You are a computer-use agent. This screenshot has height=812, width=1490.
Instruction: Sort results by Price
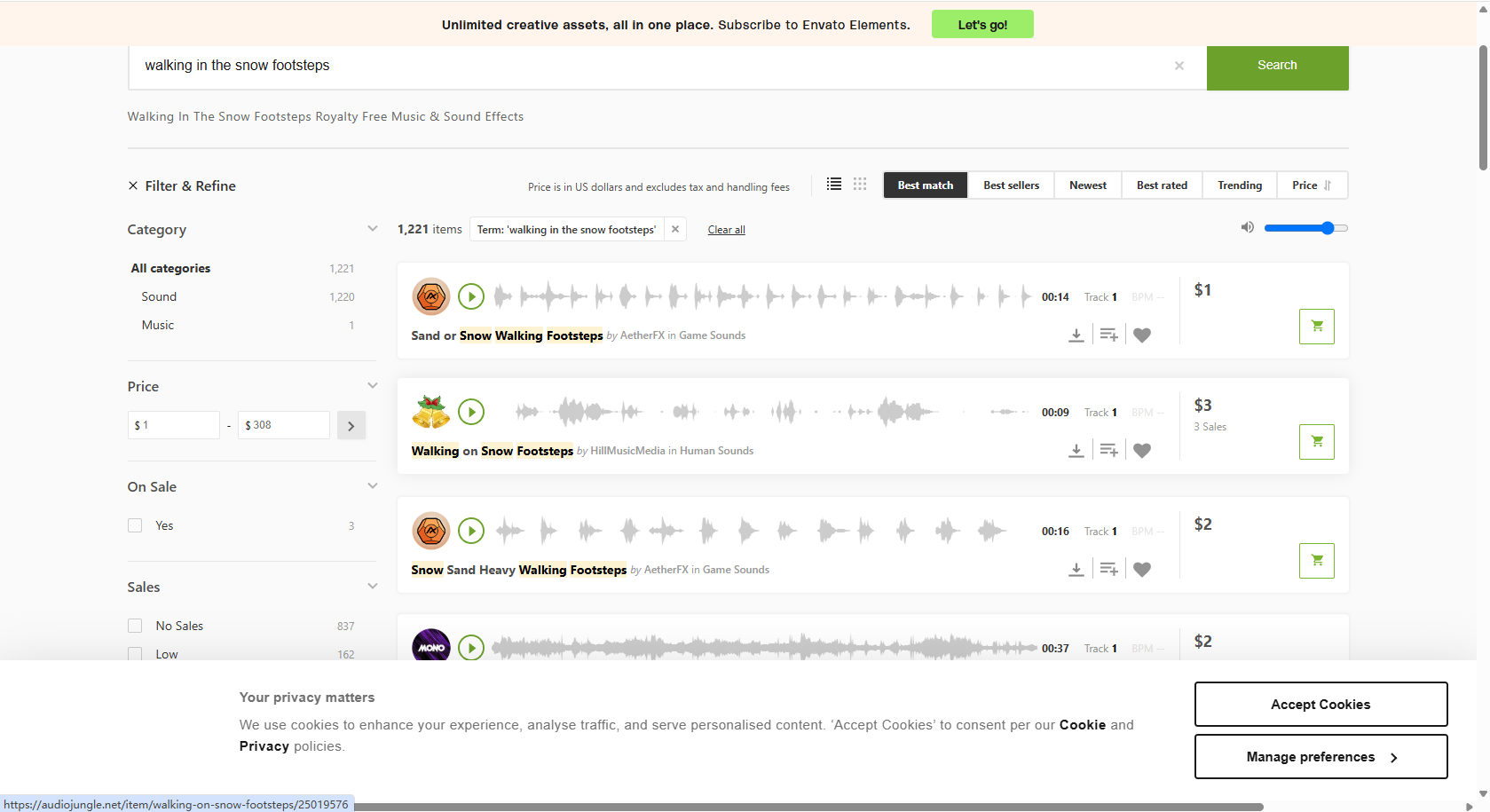(1312, 185)
